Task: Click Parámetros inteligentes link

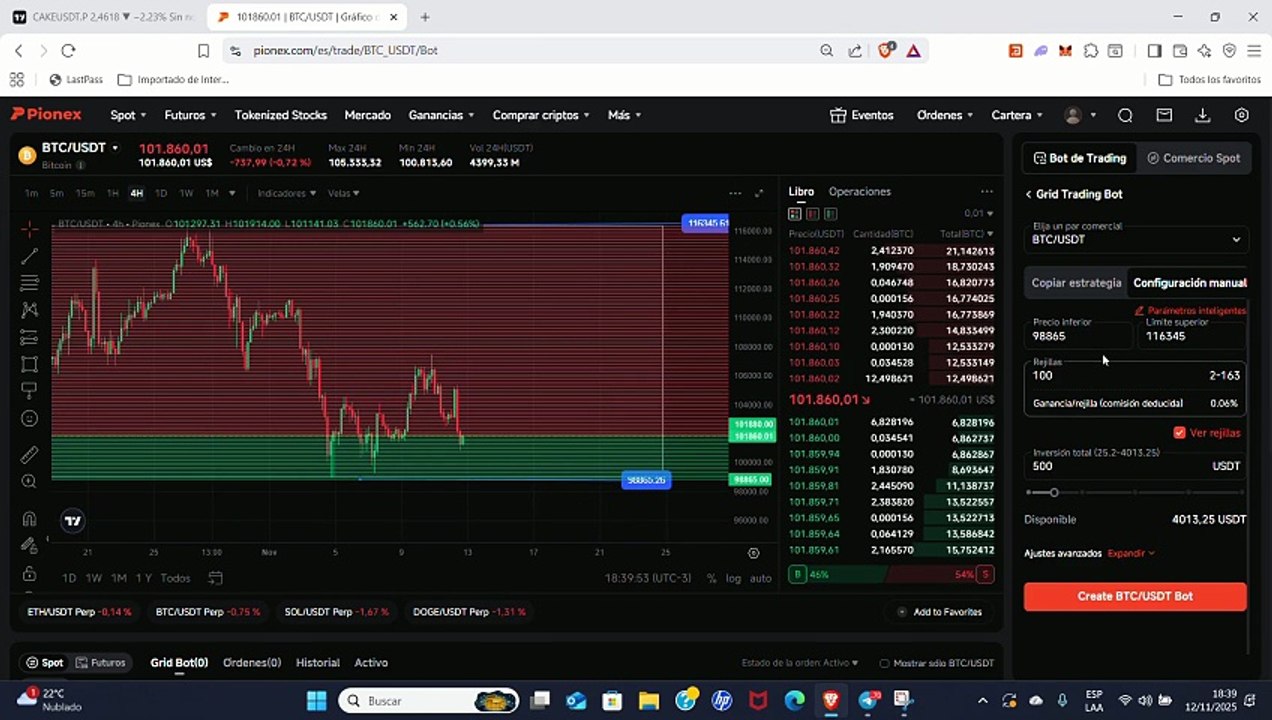Action: click(1190, 311)
